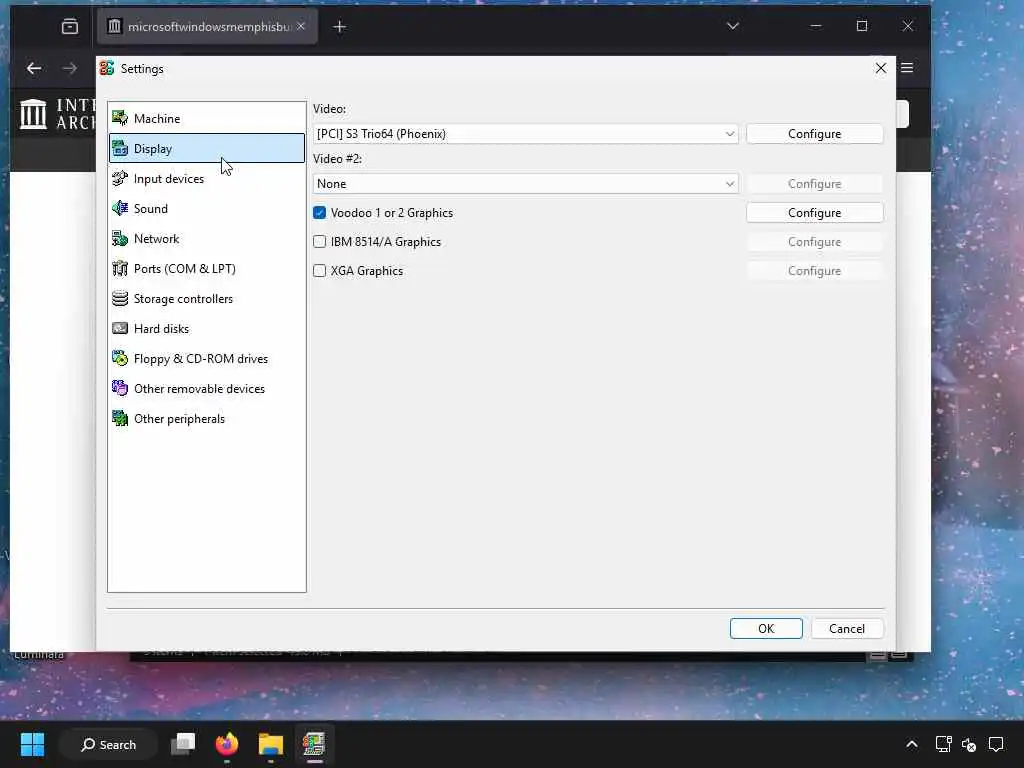
Task: Open the Video #2 dropdown
Action: point(526,184)
